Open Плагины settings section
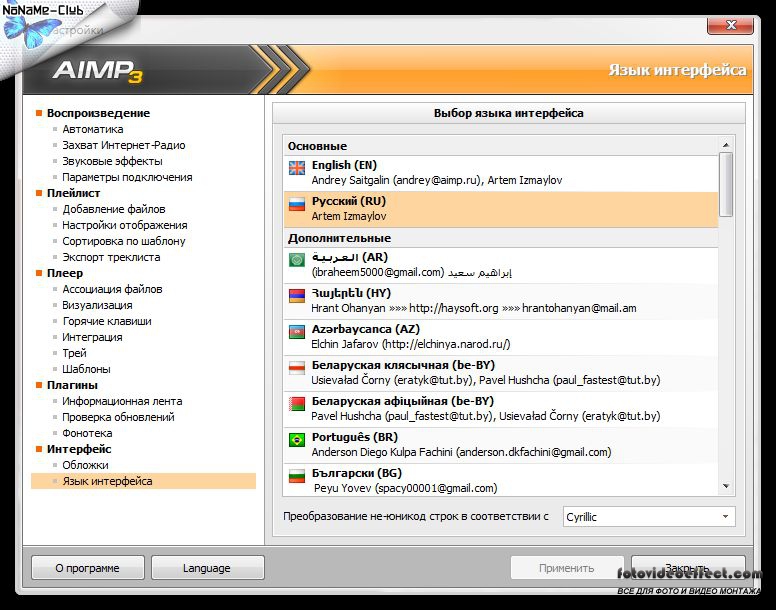Viewport: 776px width, 610px height. point(72,385)
